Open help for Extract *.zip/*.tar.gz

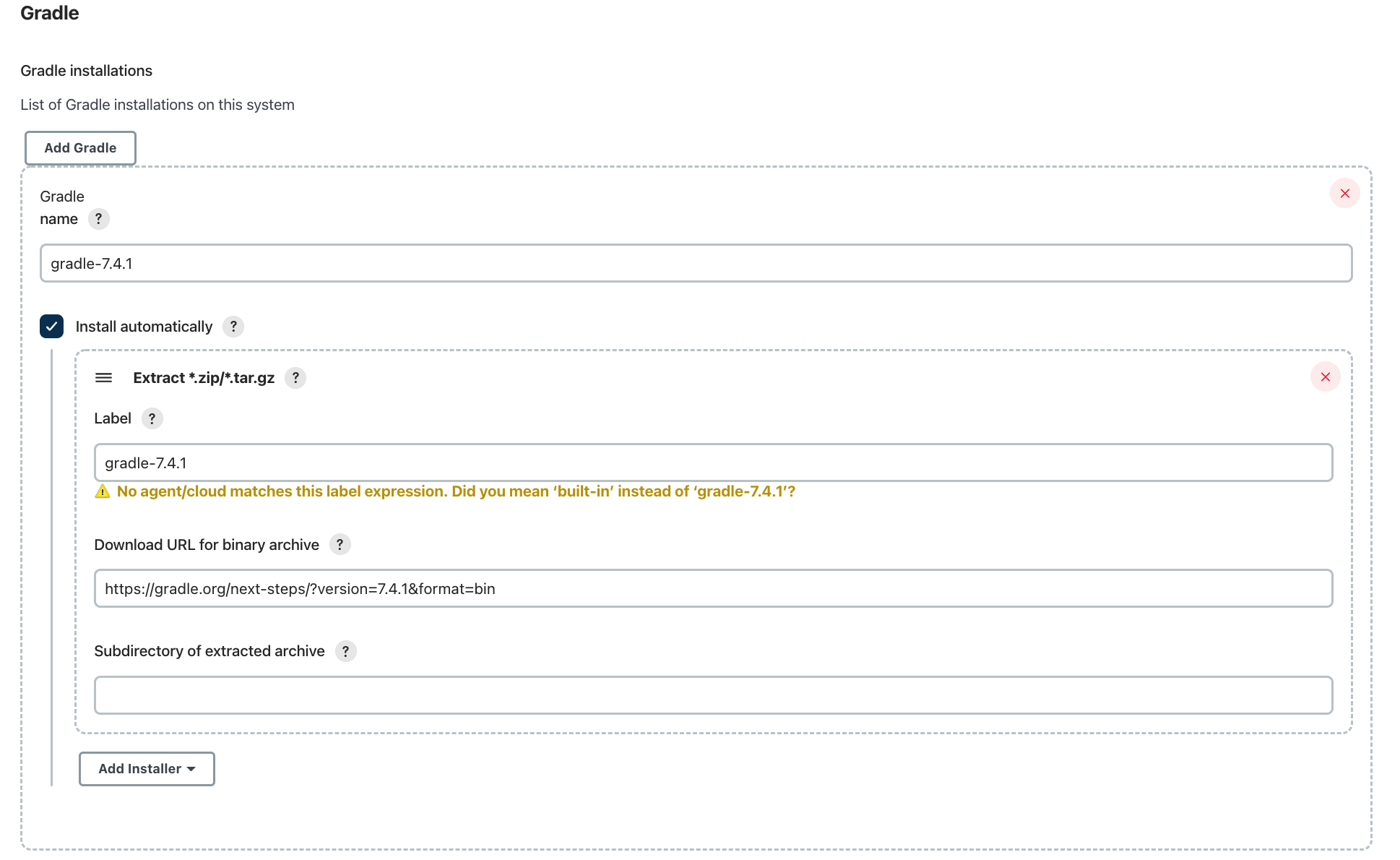tap(295, 378)
